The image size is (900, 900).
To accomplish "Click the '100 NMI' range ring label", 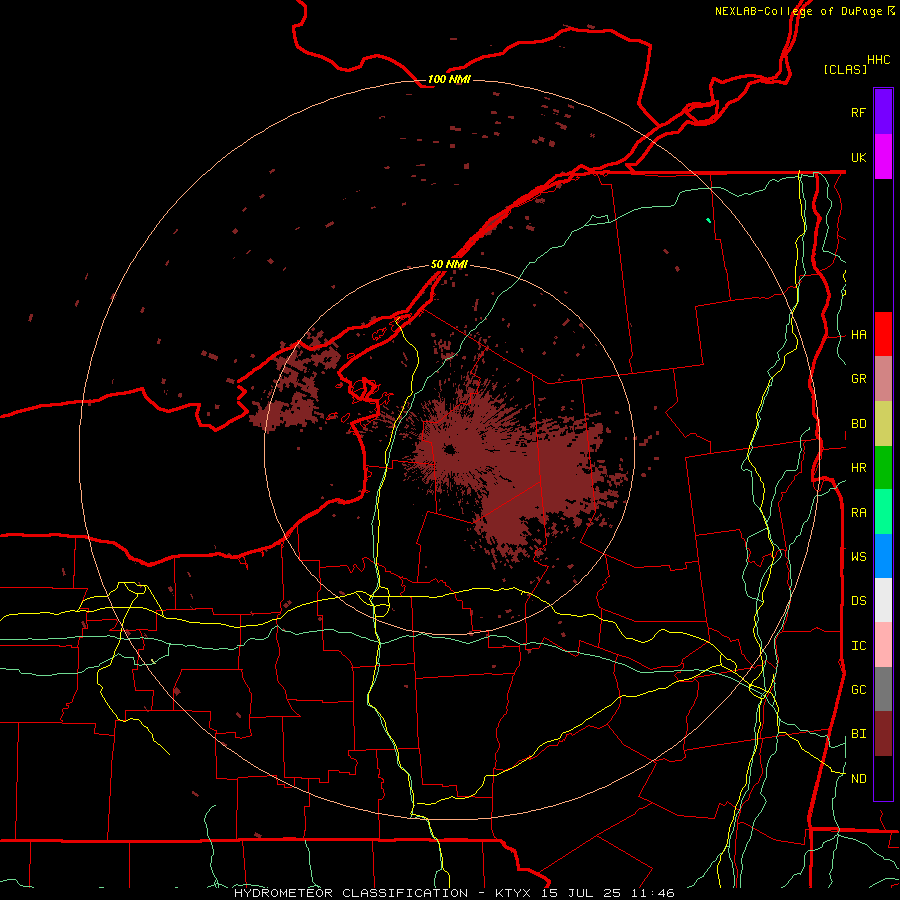I will [x=449, y=79].
